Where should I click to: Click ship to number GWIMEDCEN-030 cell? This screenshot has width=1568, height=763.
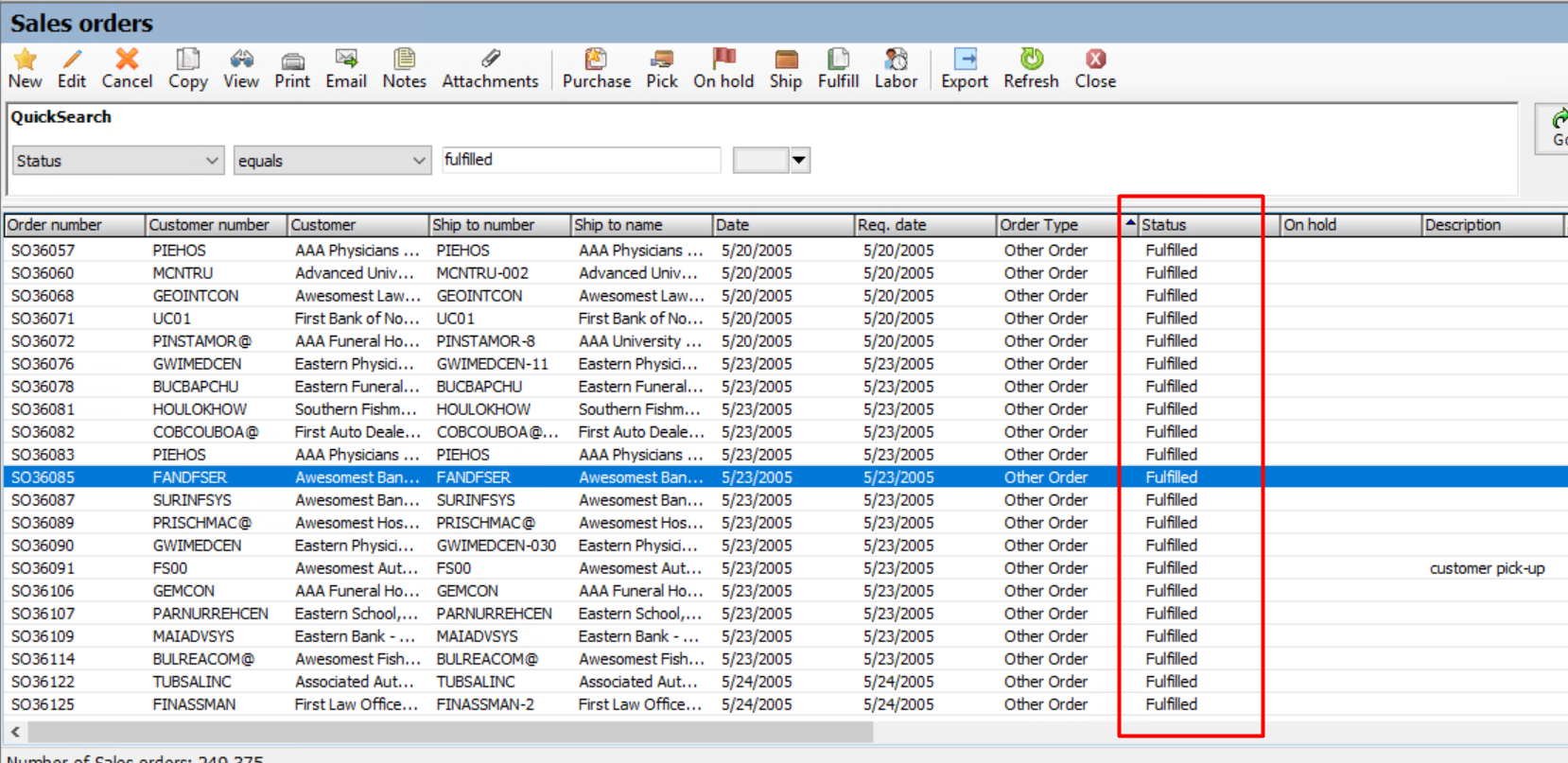[x=497, y=546]
